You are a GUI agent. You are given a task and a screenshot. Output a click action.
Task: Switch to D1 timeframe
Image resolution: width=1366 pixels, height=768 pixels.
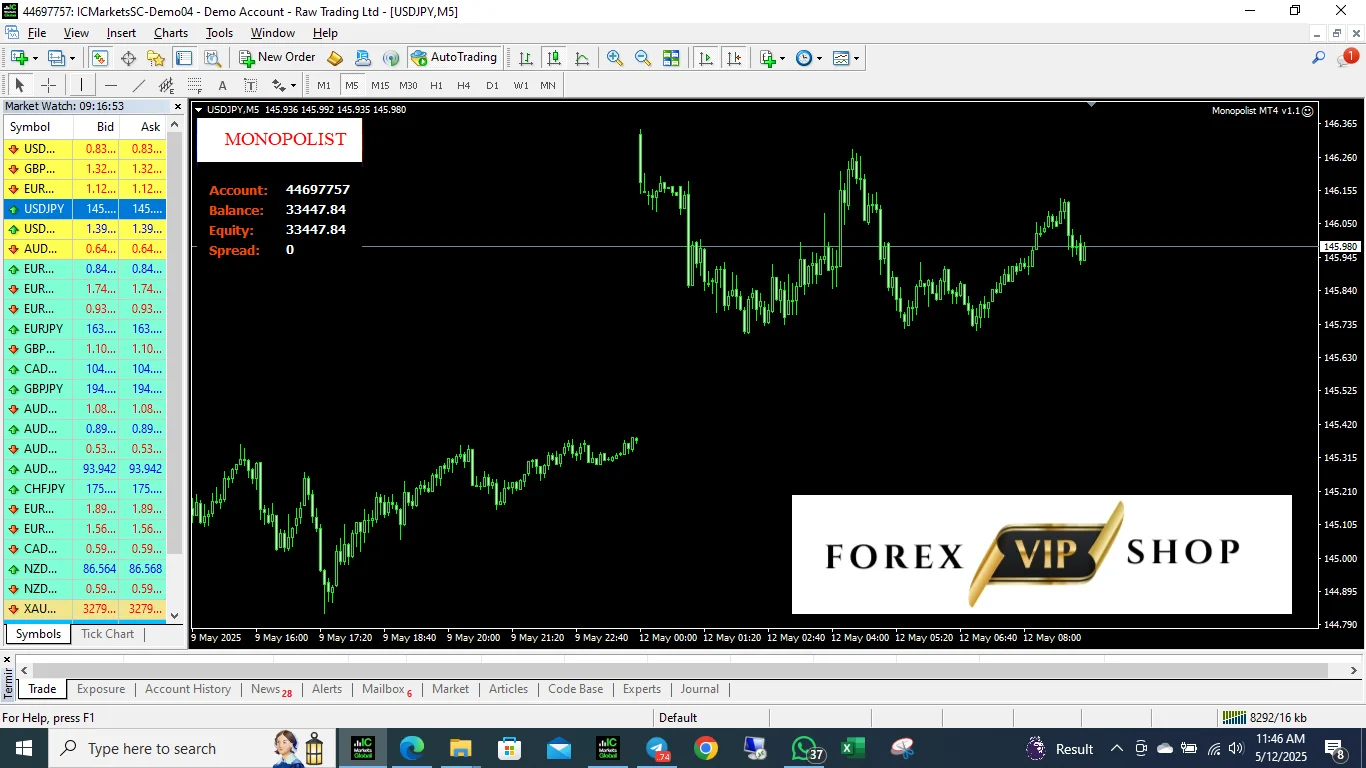tap(492, 85)
